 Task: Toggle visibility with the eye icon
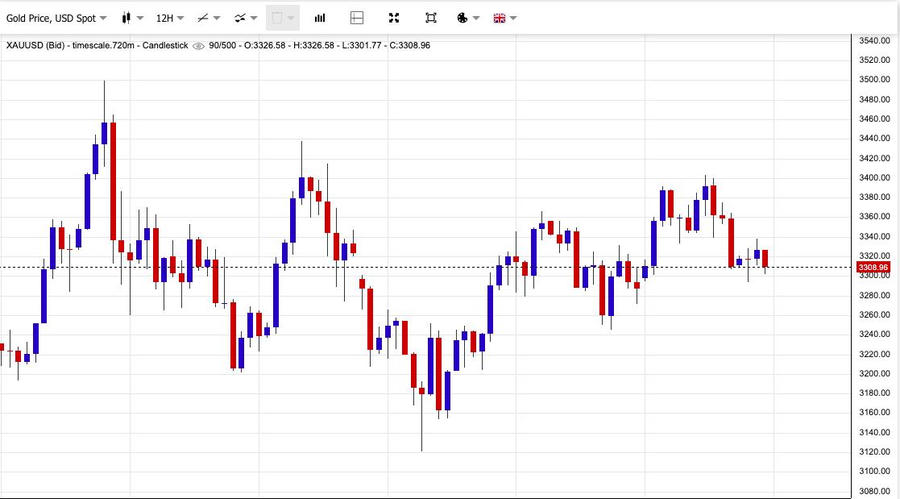point(199,45)
